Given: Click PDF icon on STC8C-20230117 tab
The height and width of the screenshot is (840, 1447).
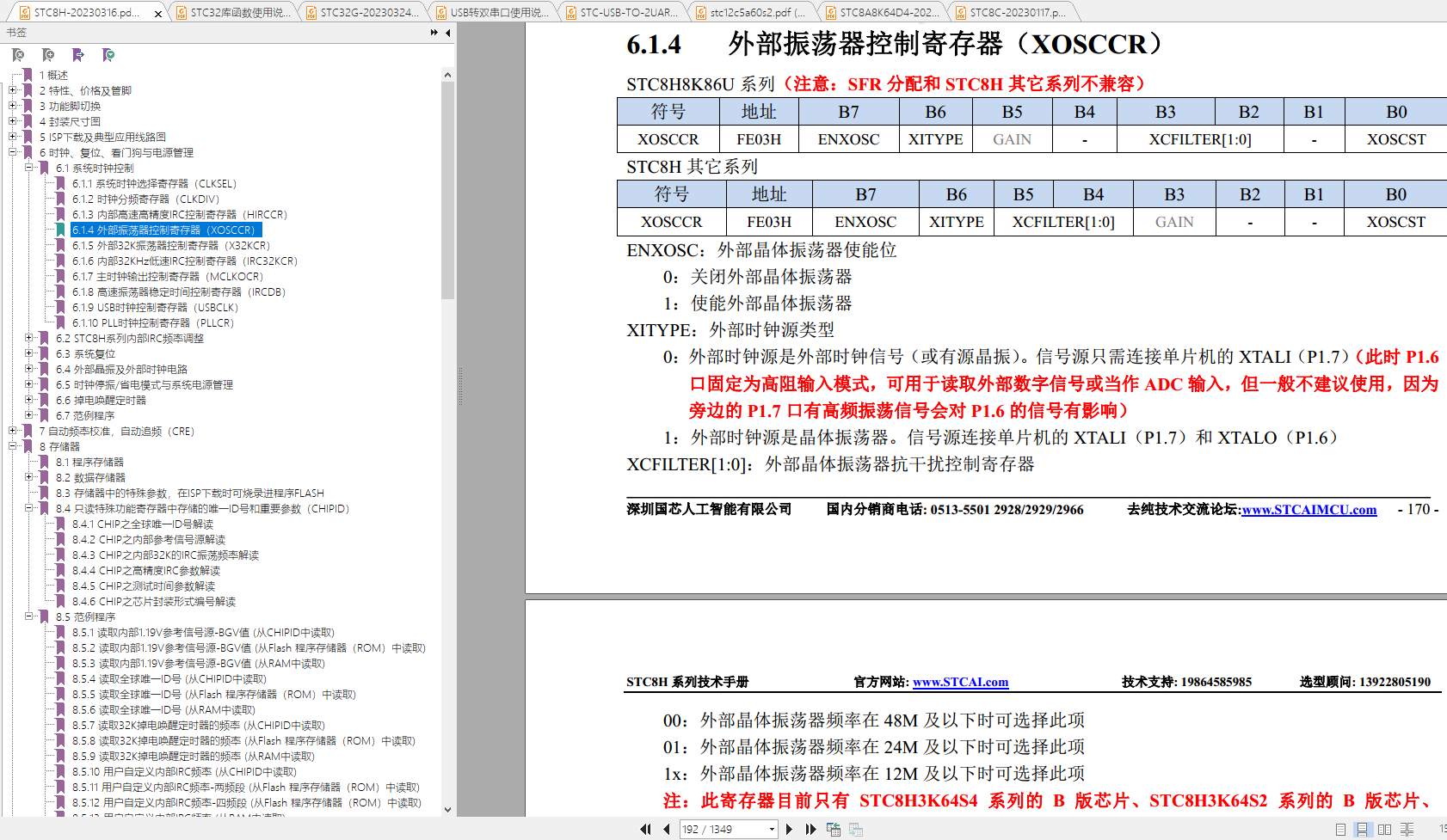Looking at the screenshot, I should pyautogui.click(x=961, y=12).
